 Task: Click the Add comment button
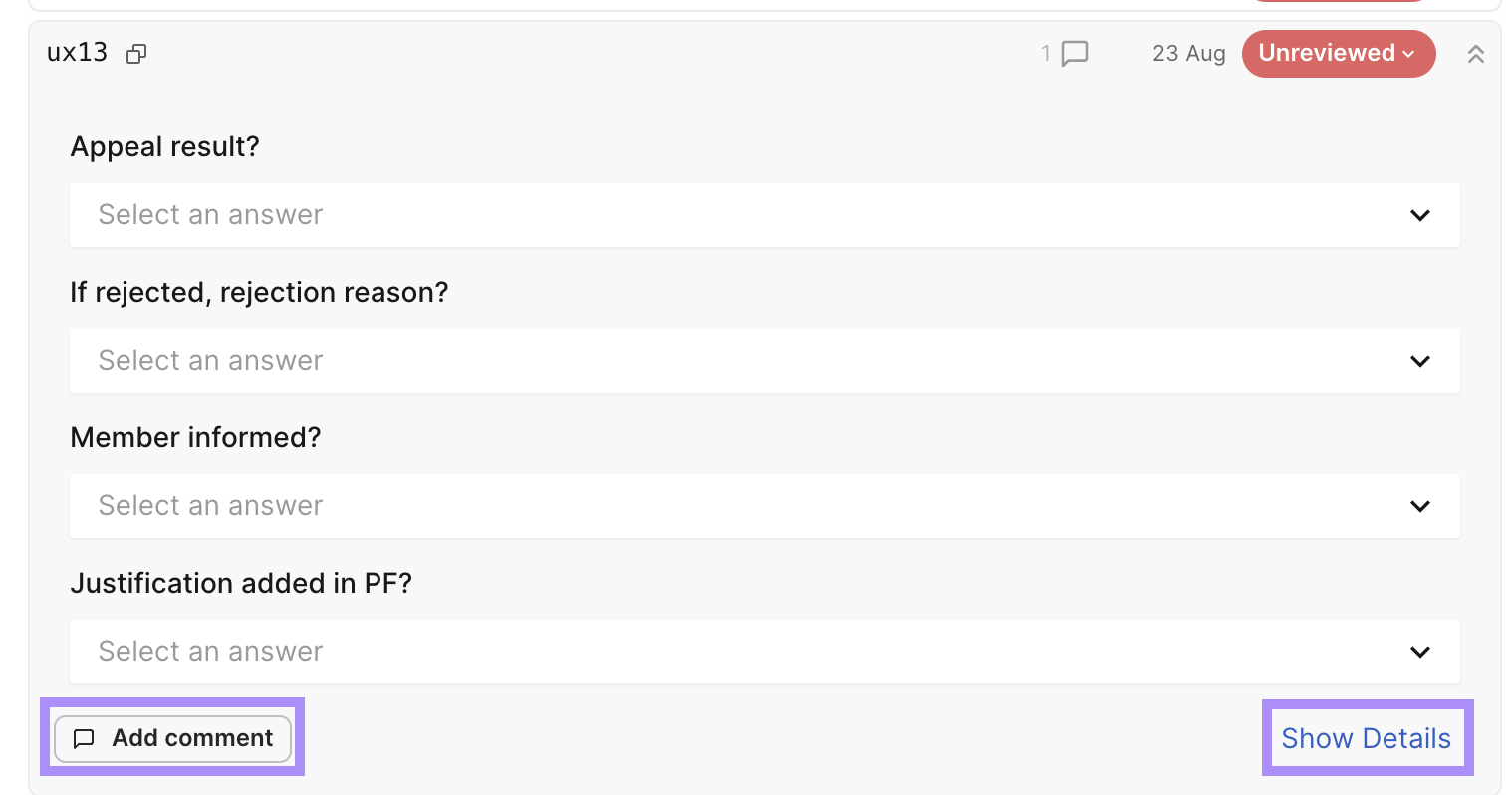tap(172, 738)
